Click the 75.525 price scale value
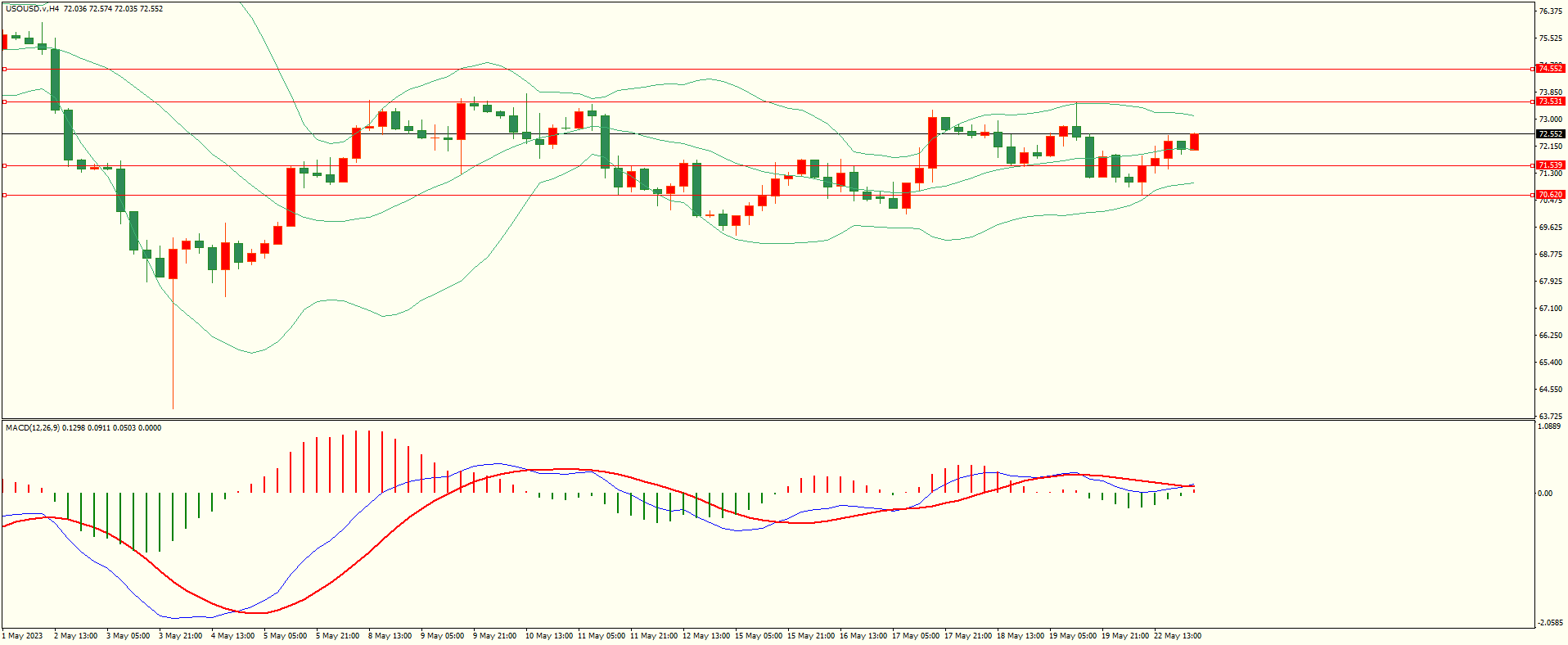Viewport: 1568px width, 645px height. [x=1550, y=38]
